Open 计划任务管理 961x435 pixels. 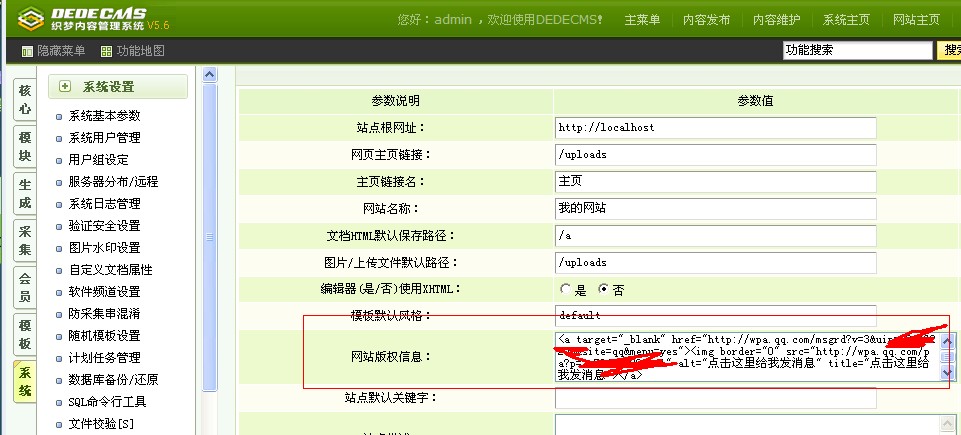(x=104, y=358)
